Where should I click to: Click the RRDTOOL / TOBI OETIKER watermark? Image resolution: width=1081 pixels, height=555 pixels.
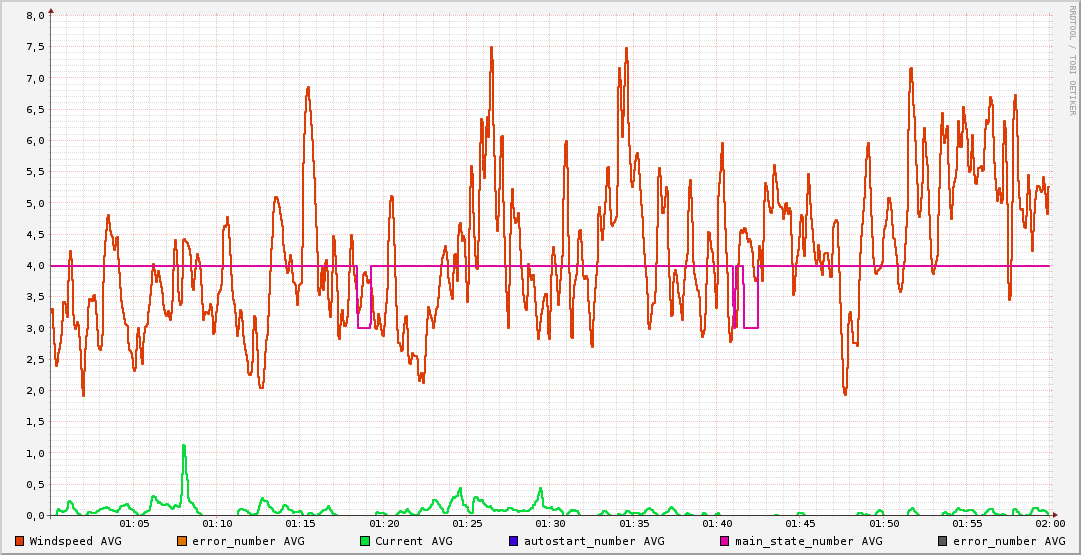[1073, 59]
